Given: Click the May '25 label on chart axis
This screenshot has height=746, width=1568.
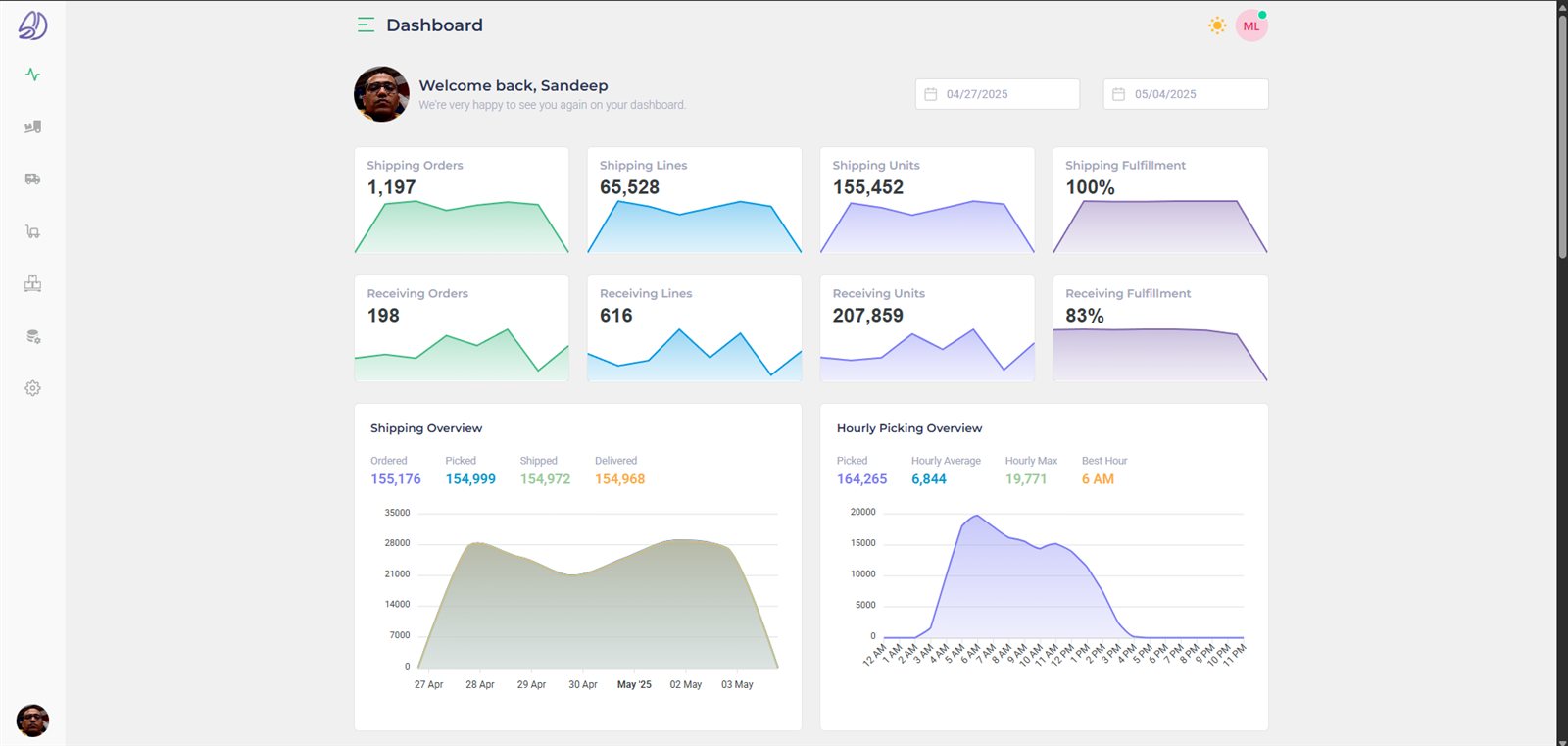Looking at the screenshot, I should point(634,685).
